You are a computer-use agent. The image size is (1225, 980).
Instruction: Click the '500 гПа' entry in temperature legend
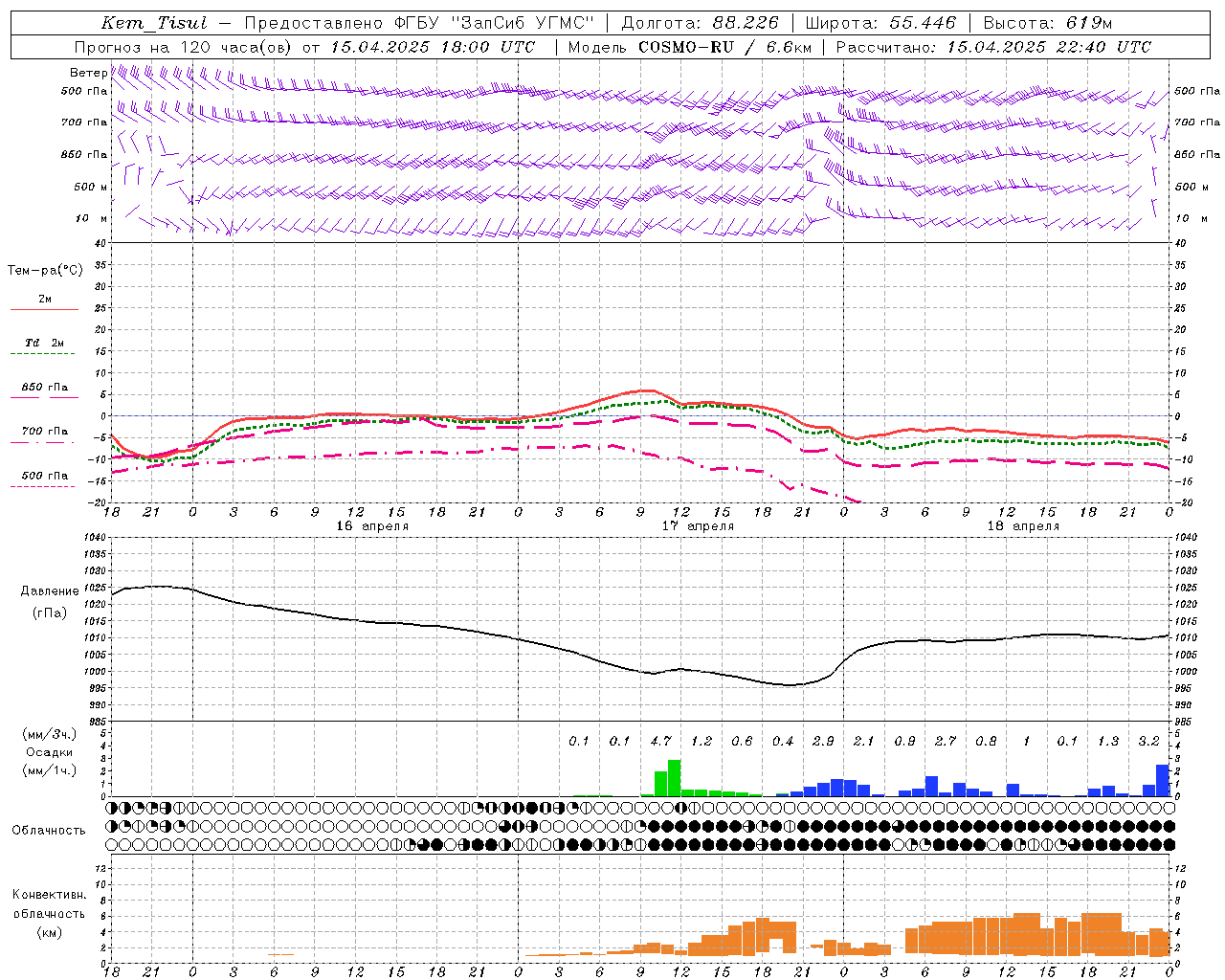[45, 476]
